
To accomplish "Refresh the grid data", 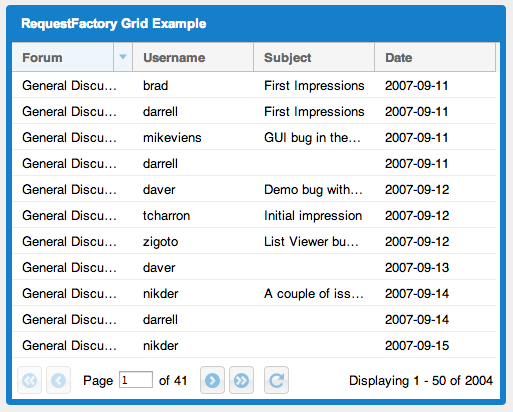I will click(276, 380).
